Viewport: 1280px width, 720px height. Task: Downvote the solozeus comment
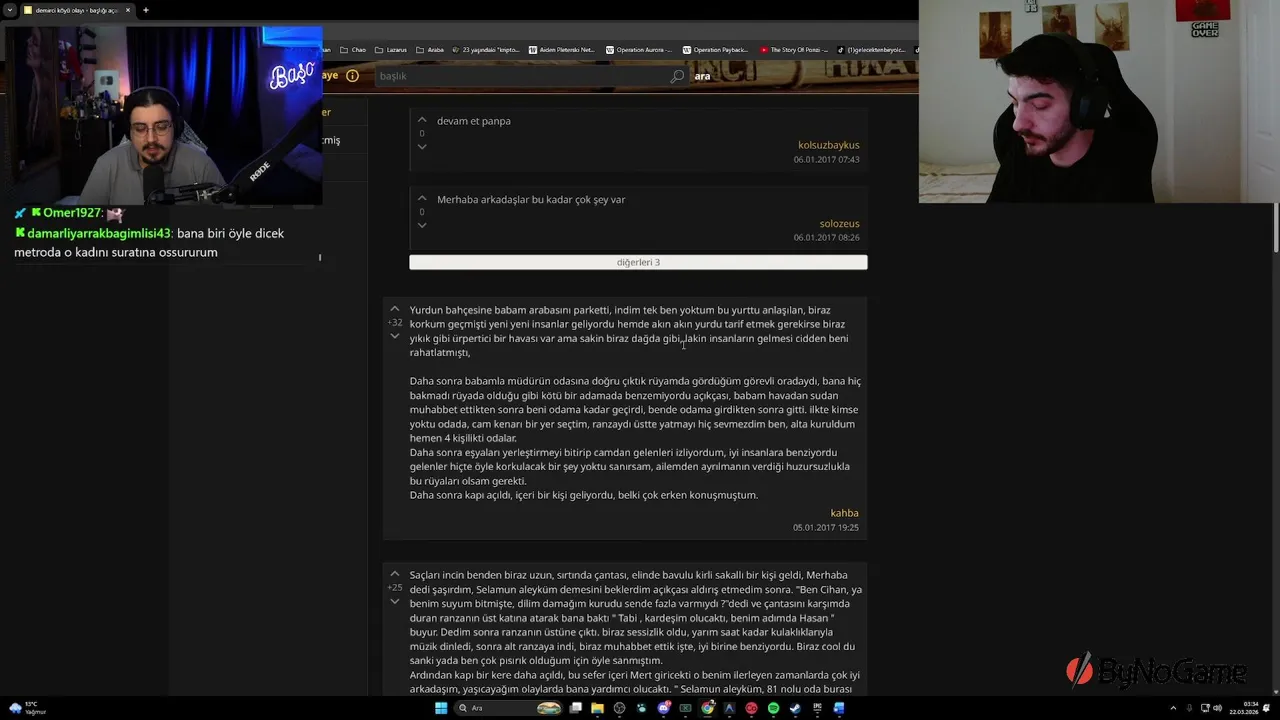click(422, 225)
